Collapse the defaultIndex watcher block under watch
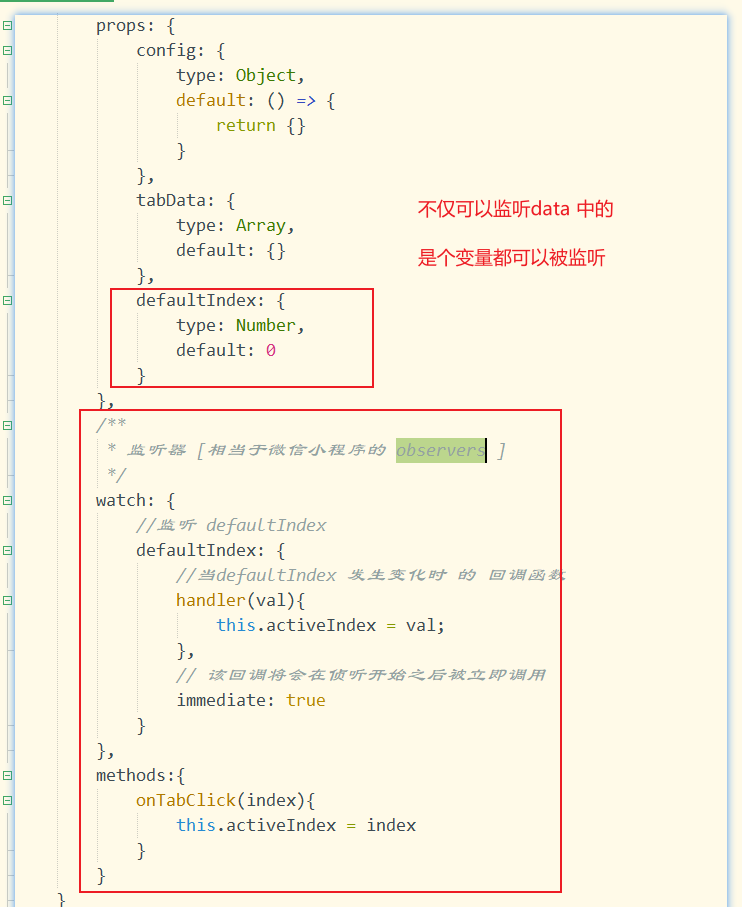 (x=8, y=550)
